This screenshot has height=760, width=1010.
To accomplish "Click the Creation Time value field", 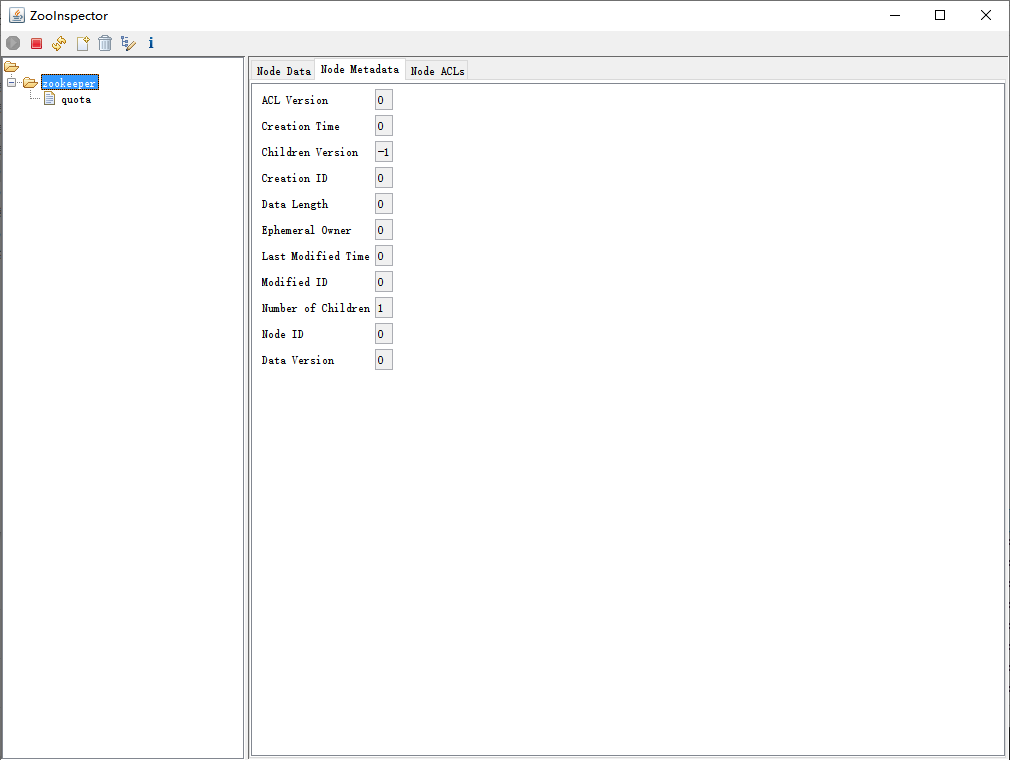I will 384,126.
